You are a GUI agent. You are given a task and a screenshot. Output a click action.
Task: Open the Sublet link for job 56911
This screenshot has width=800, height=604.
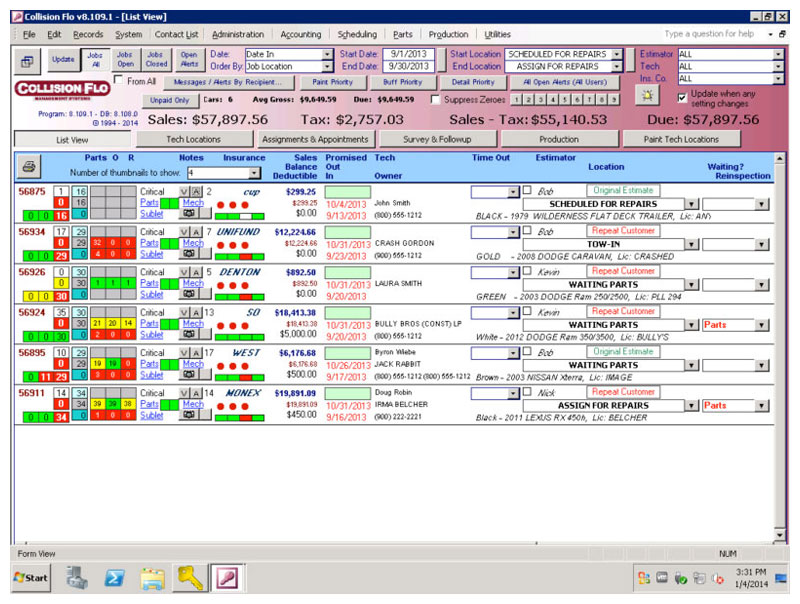(152, 415)
